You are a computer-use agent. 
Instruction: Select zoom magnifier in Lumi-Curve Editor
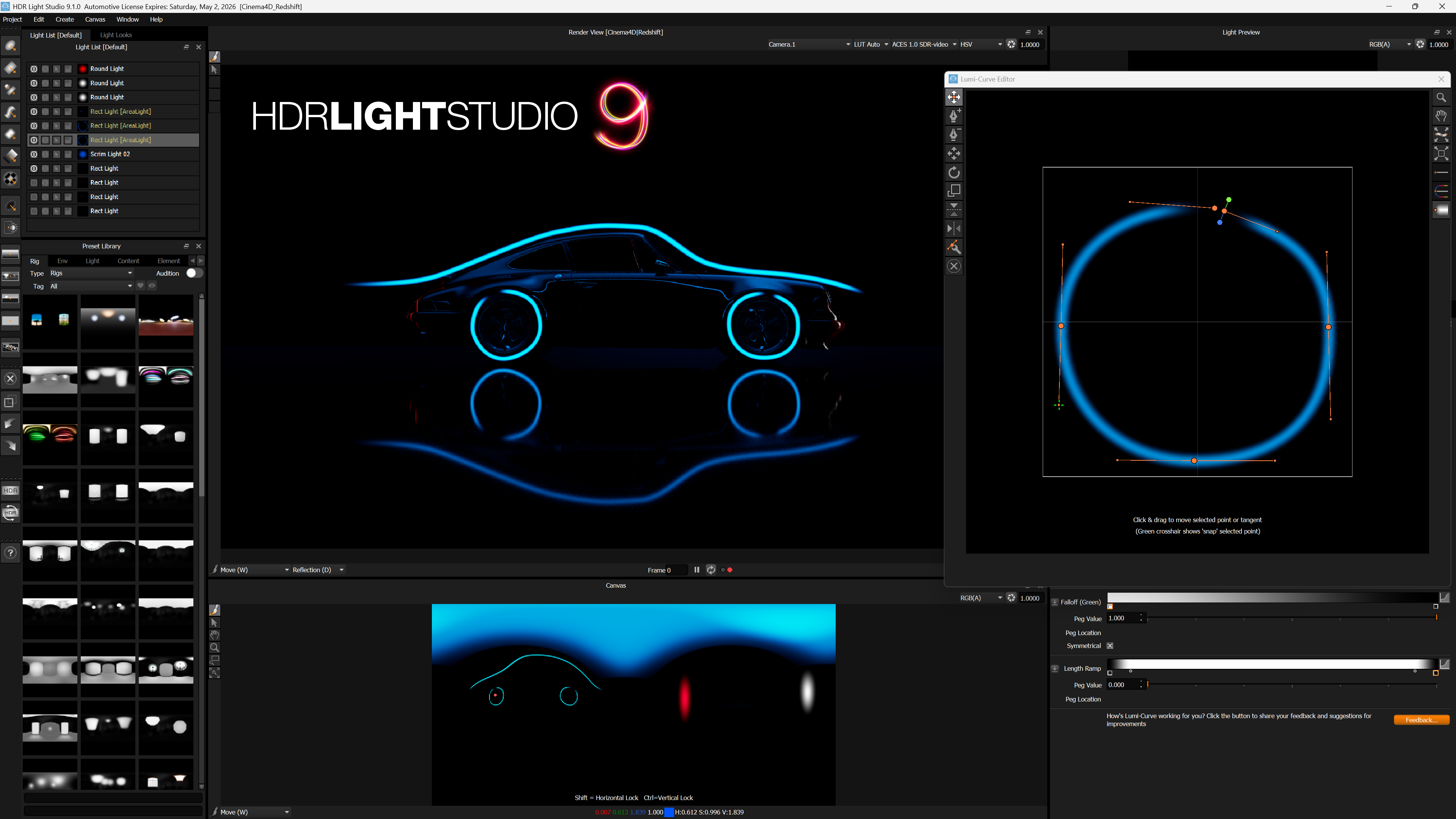tap(1441, 97)
